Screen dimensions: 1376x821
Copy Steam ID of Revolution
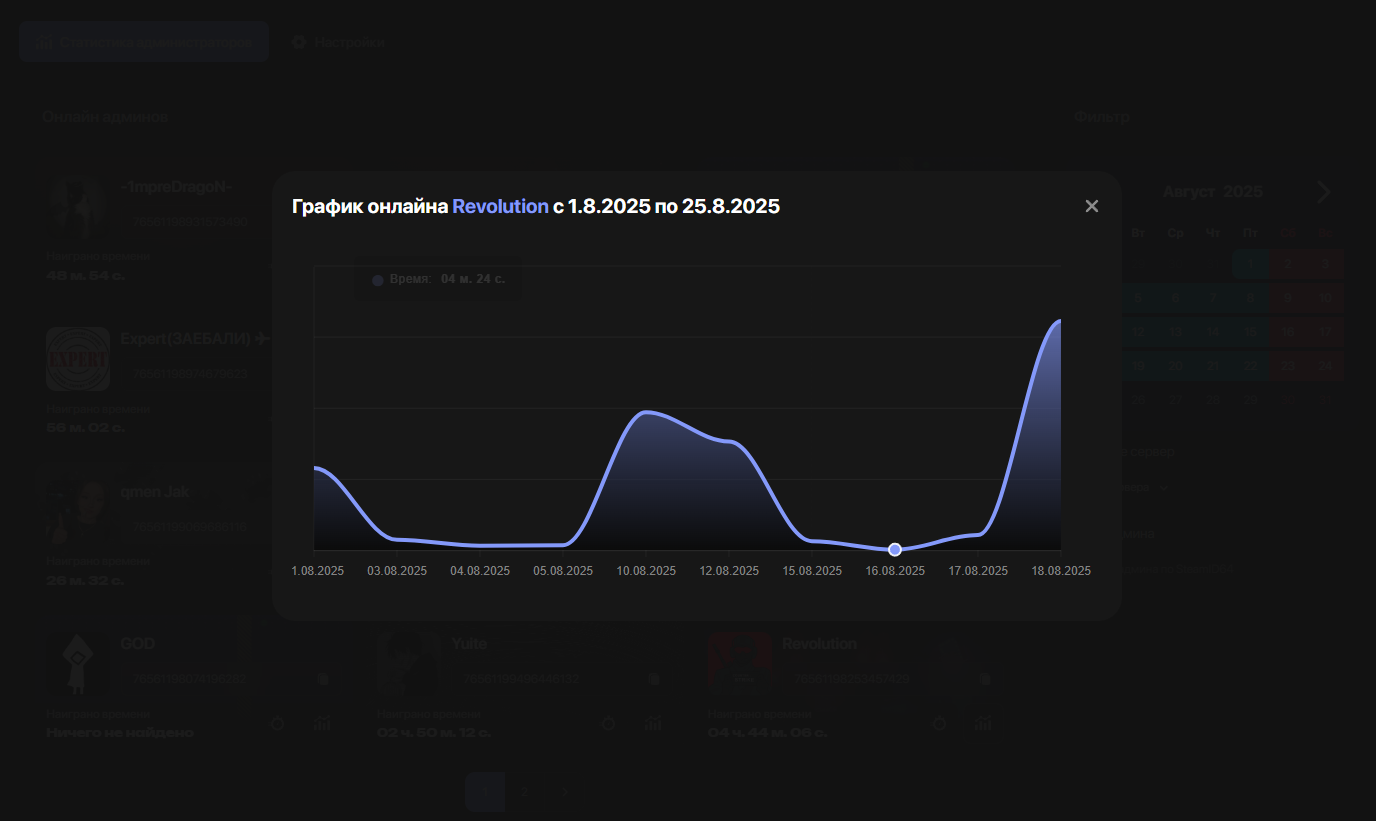985,680
